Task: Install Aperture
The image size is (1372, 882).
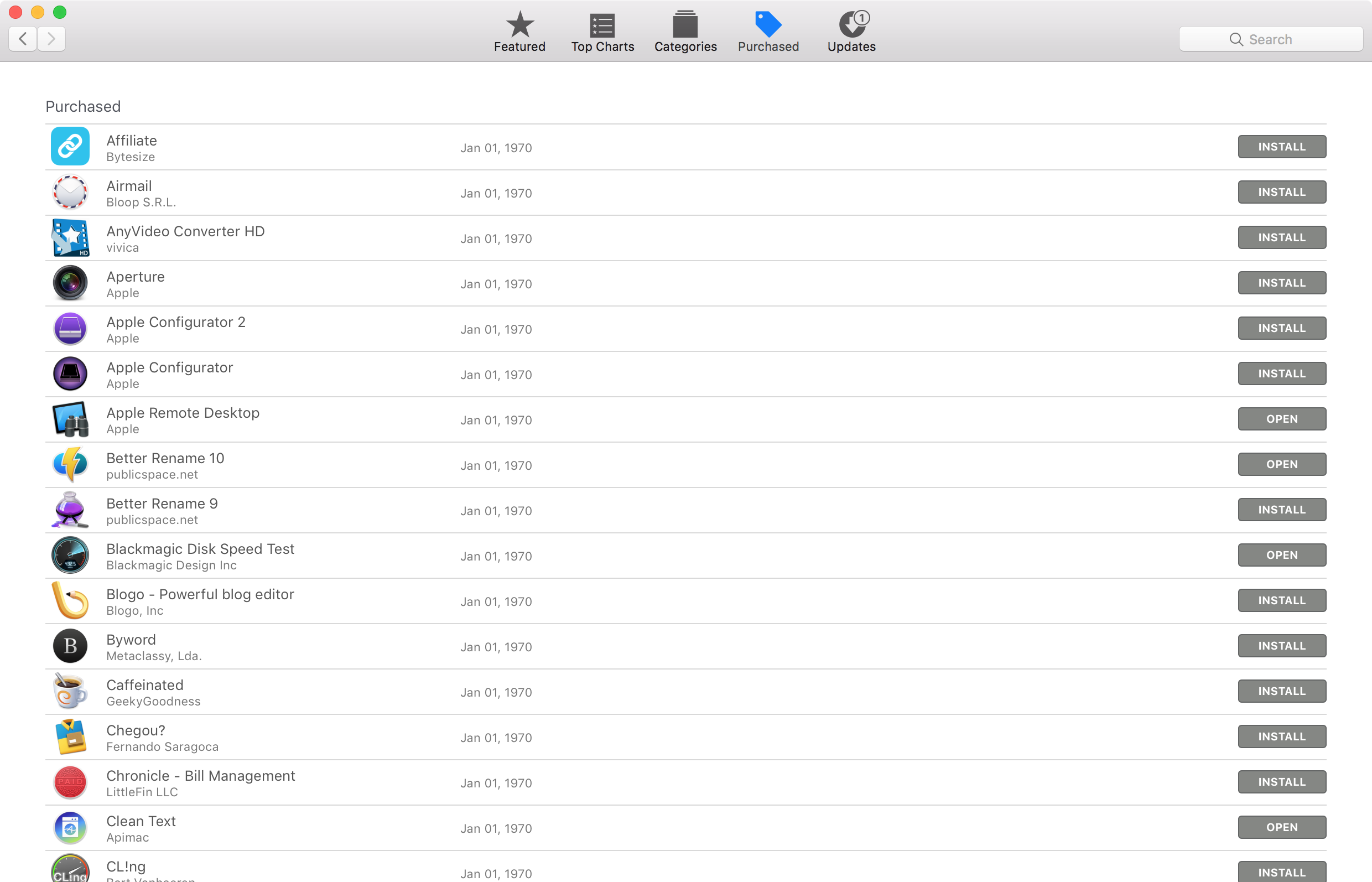Action: tap(1281, 282)
